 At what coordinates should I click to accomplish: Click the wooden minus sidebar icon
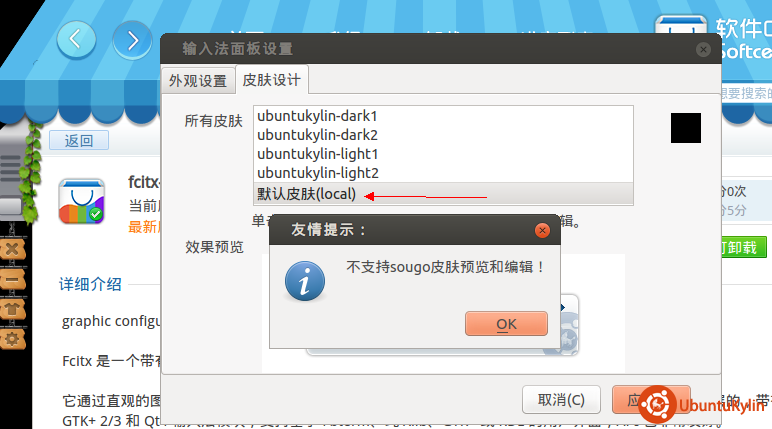click(x=12, y=279)
